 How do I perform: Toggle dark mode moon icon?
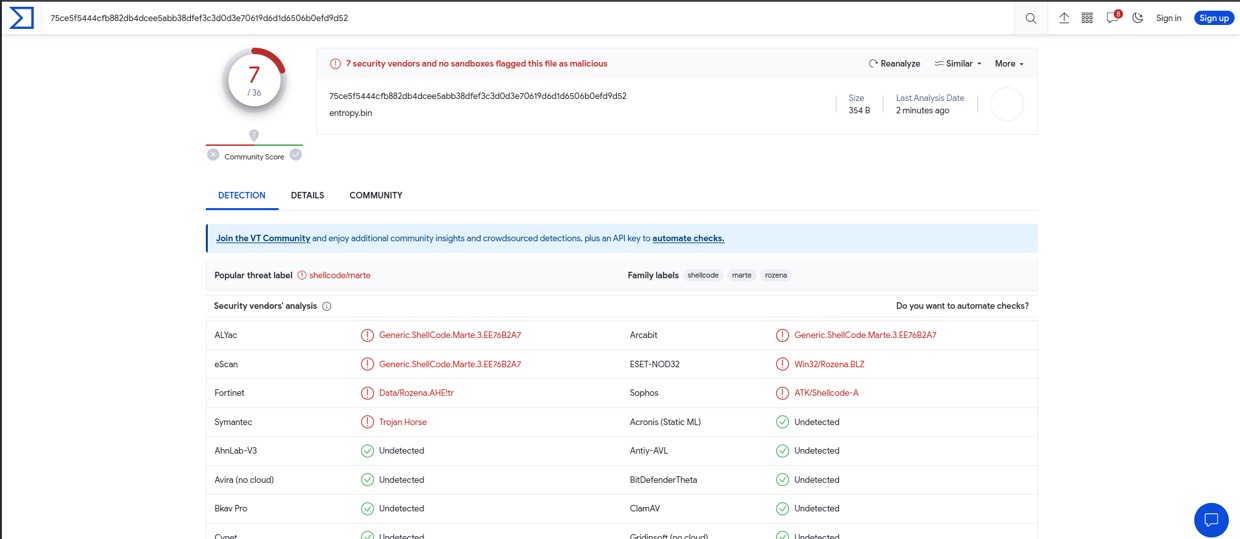[1138, 18]
